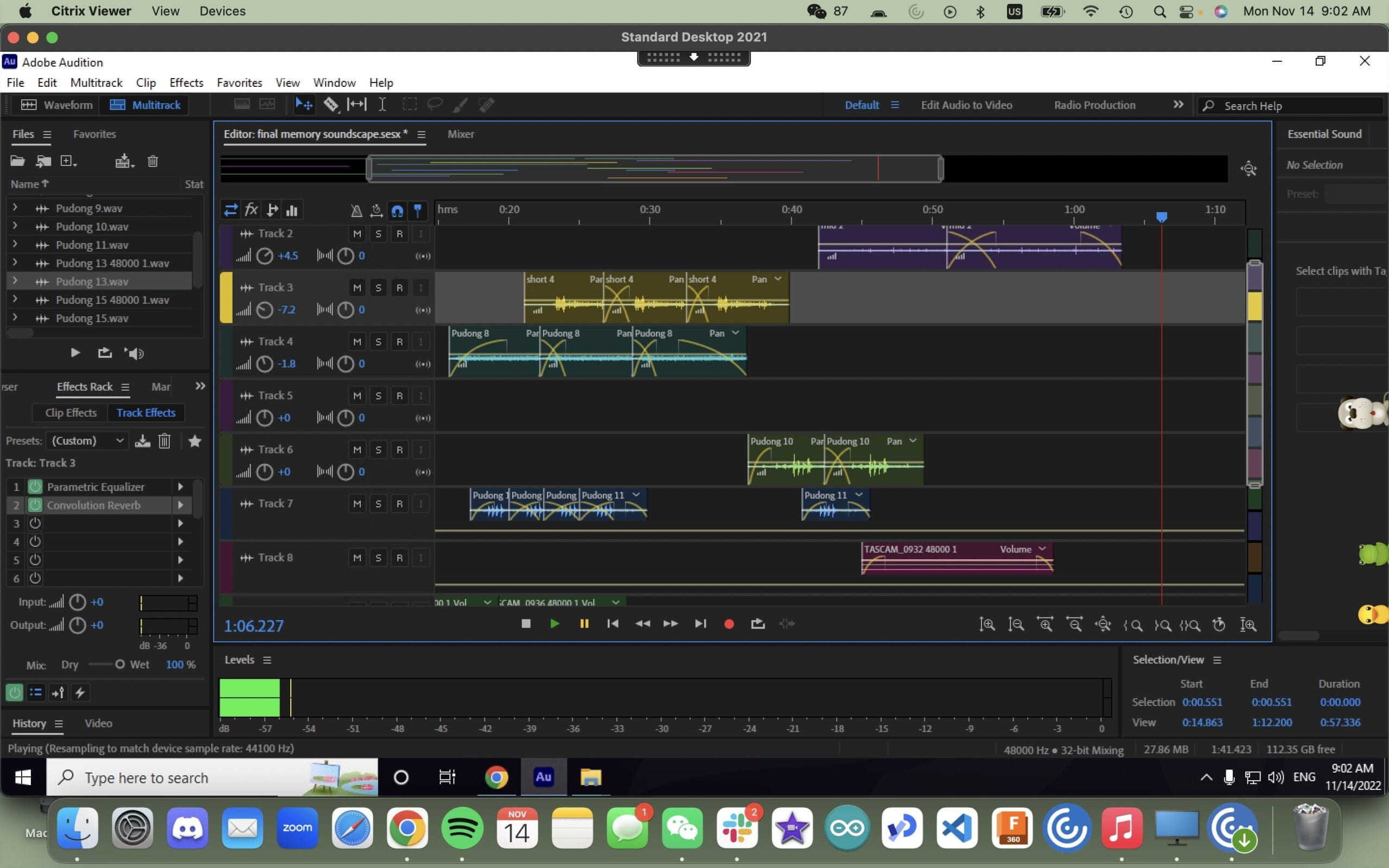This screenshot has width=1389, height=868.
Task: Click Track 3 volume knob
Action: (264, 310)
